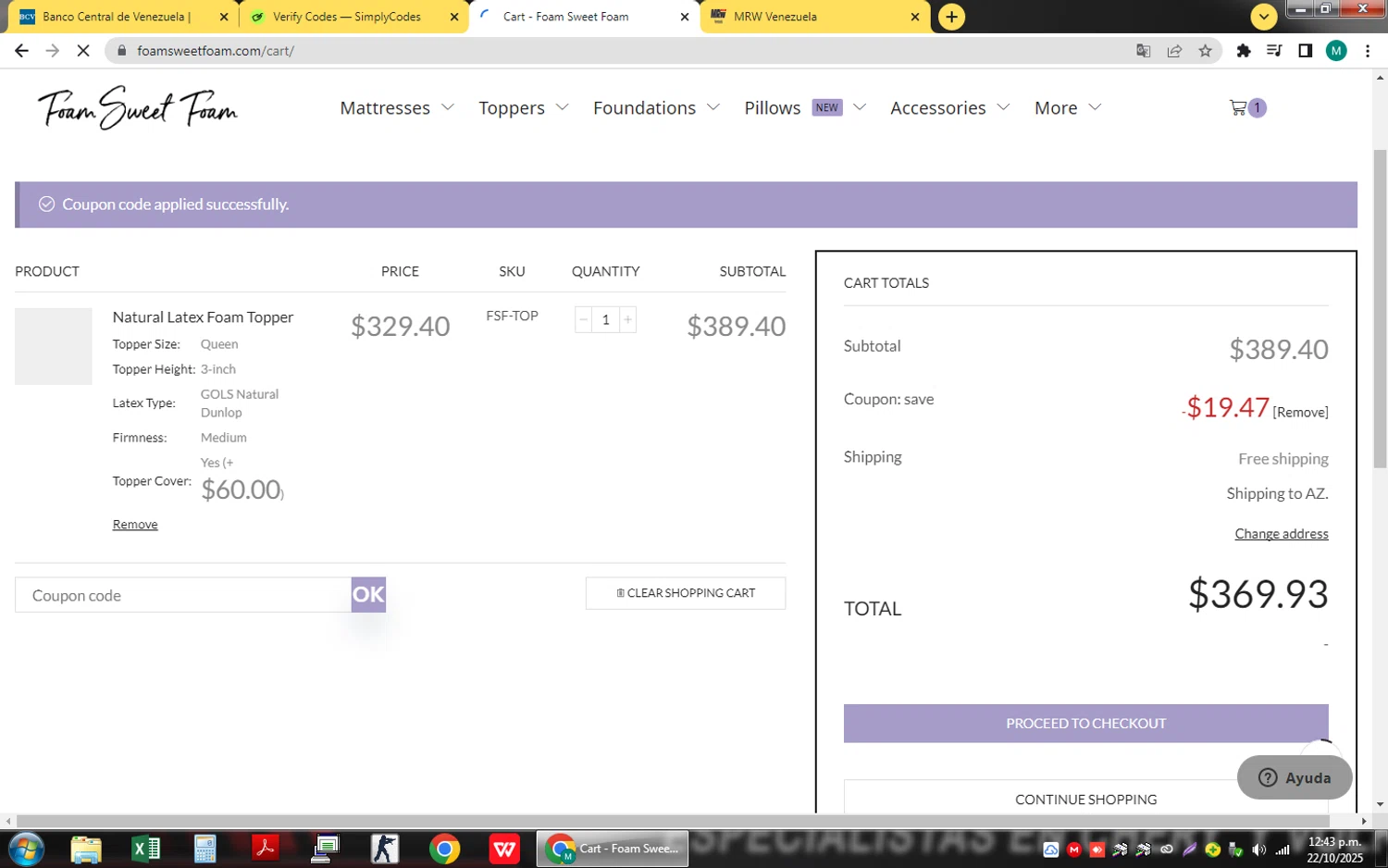This screenshot has width=1388, height=868.
Task: Open the media control icon in toolbar
Action: 1274,51
